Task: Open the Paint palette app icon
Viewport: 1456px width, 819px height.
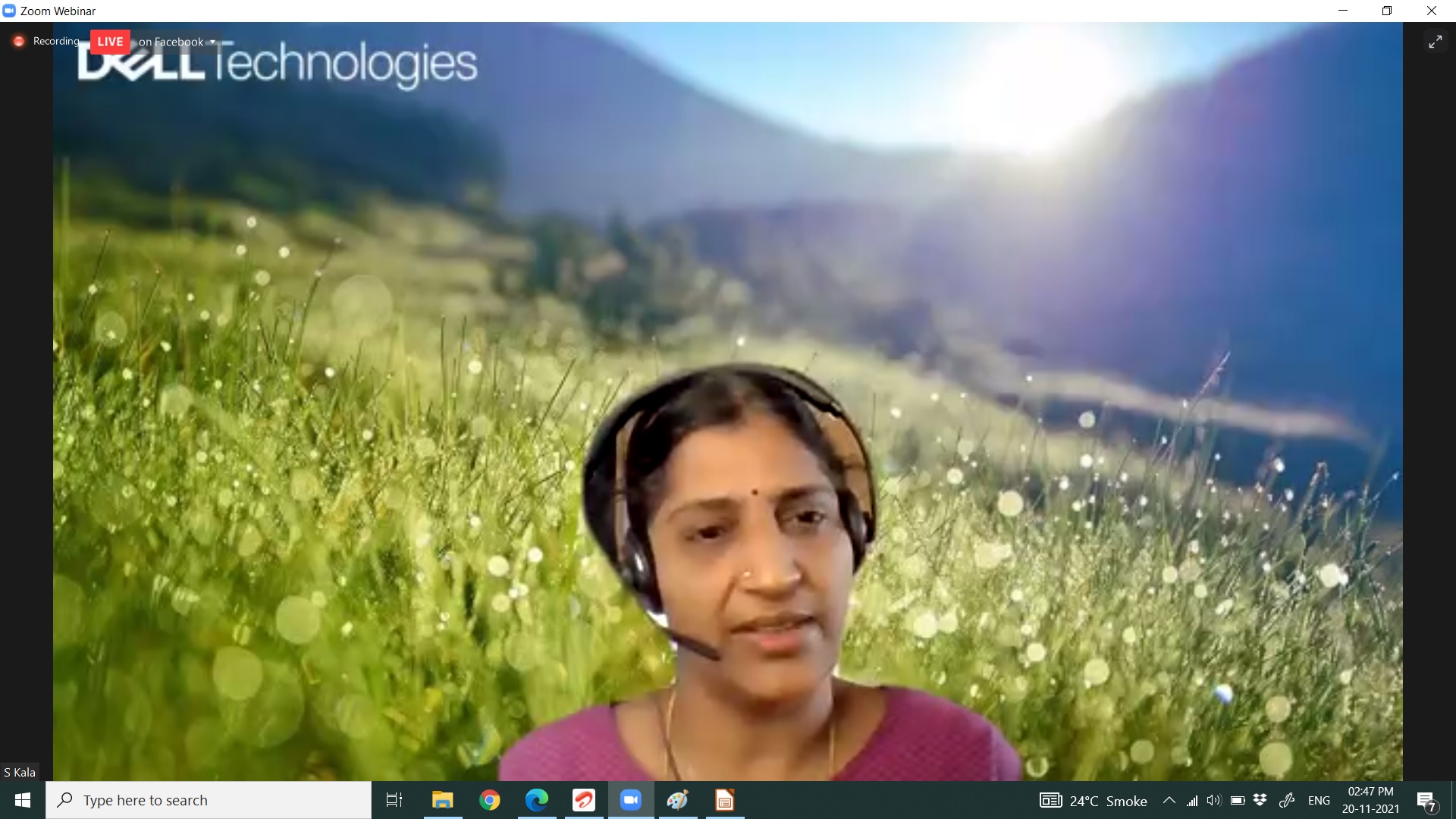Action: pyautogui.click(x=677, y=800)
